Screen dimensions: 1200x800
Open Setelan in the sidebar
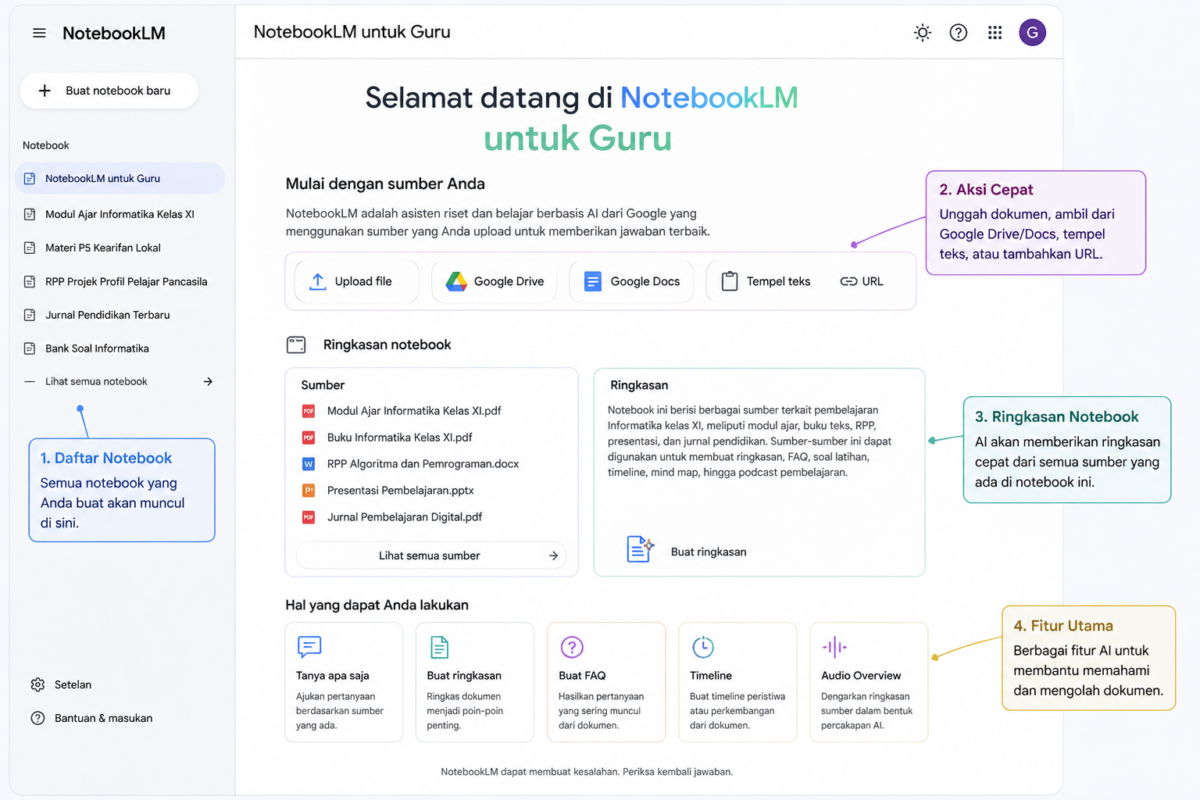(62, 685)
